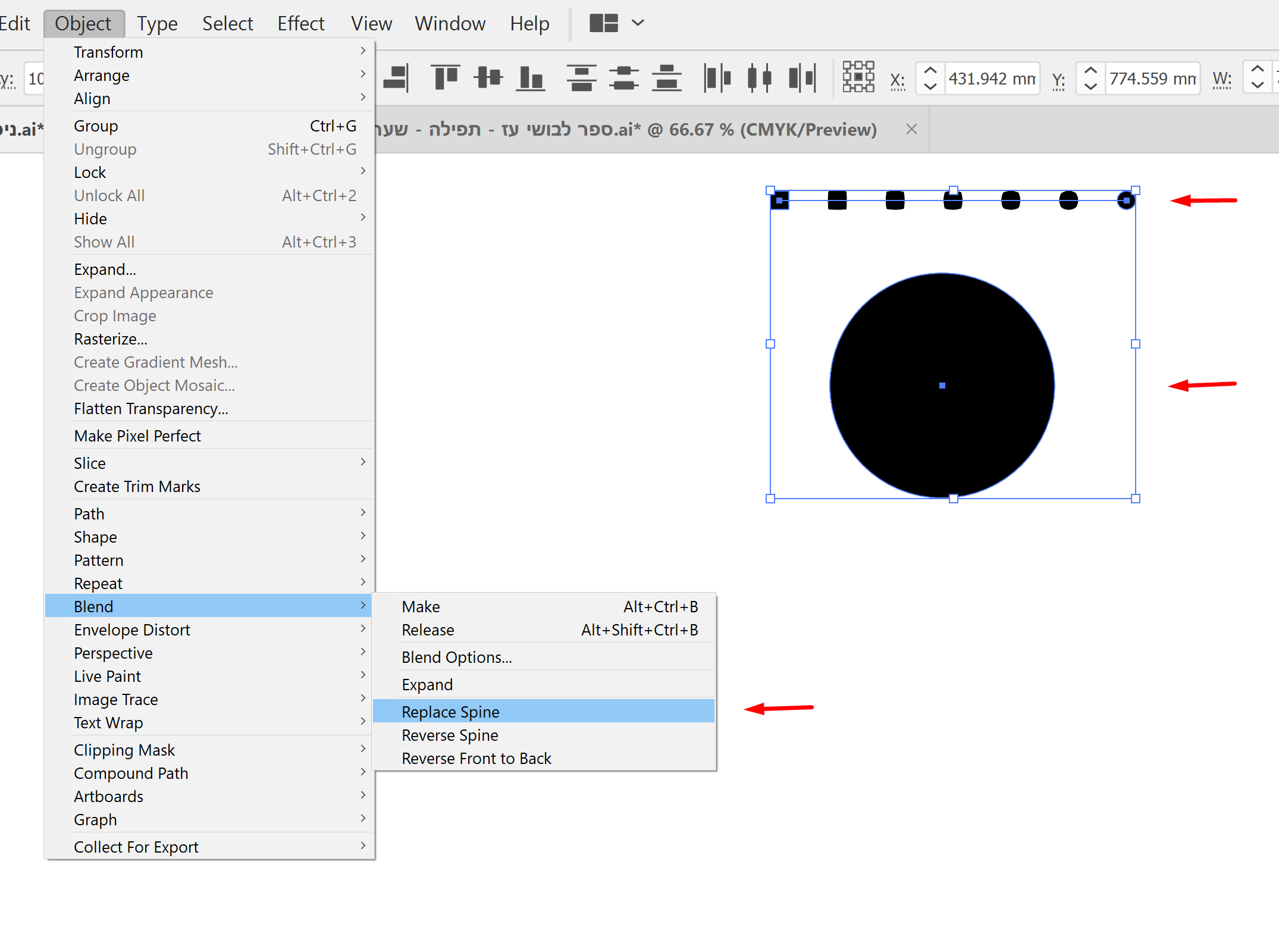Click the Vertical Distribute Center icon
This screenshot has width=1279, height=952.
click(x=623, y=78)
